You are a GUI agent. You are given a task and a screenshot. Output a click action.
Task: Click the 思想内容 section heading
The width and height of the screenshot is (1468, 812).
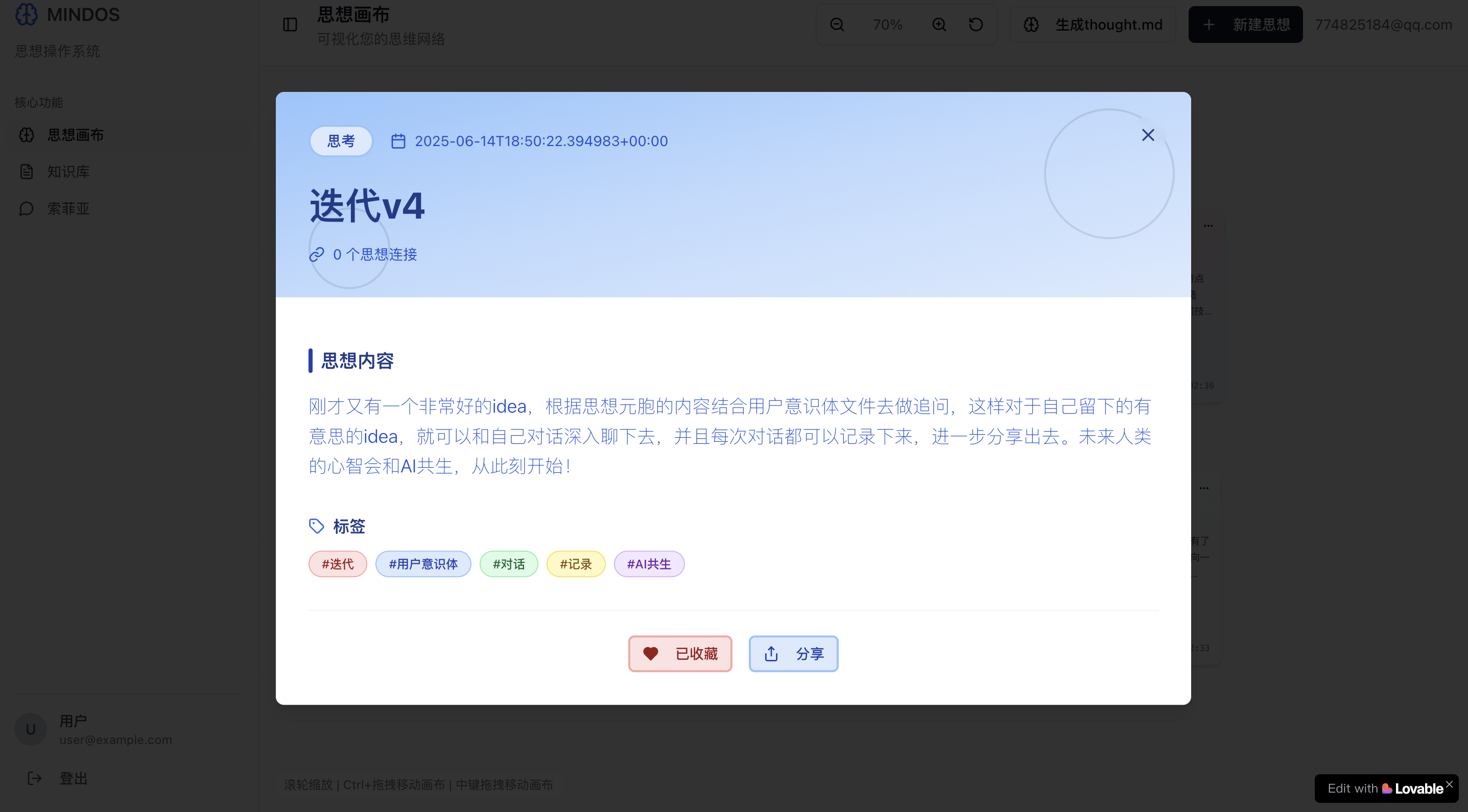pyautogui.click(x=358, y=361)
